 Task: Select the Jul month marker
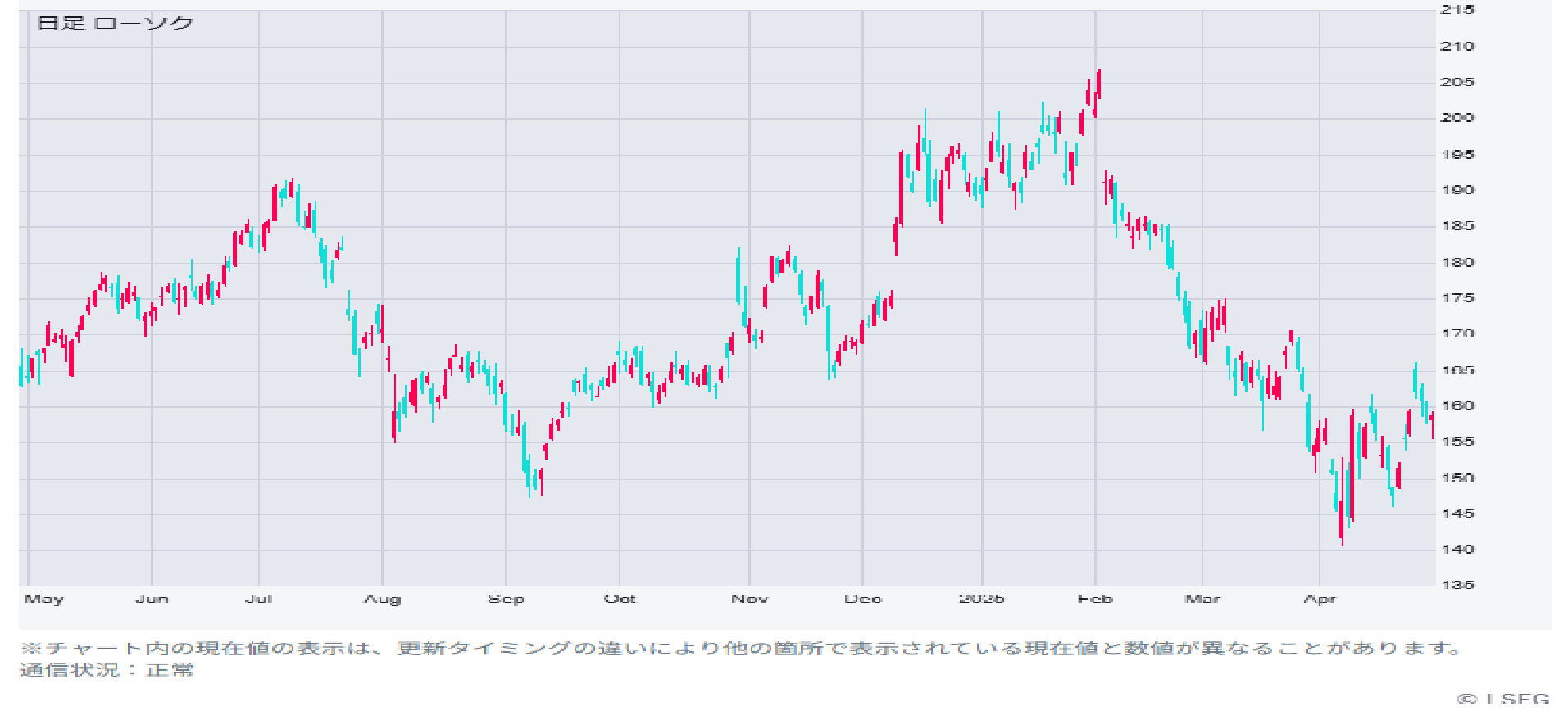pyautogui.click(x=258, y=599)
